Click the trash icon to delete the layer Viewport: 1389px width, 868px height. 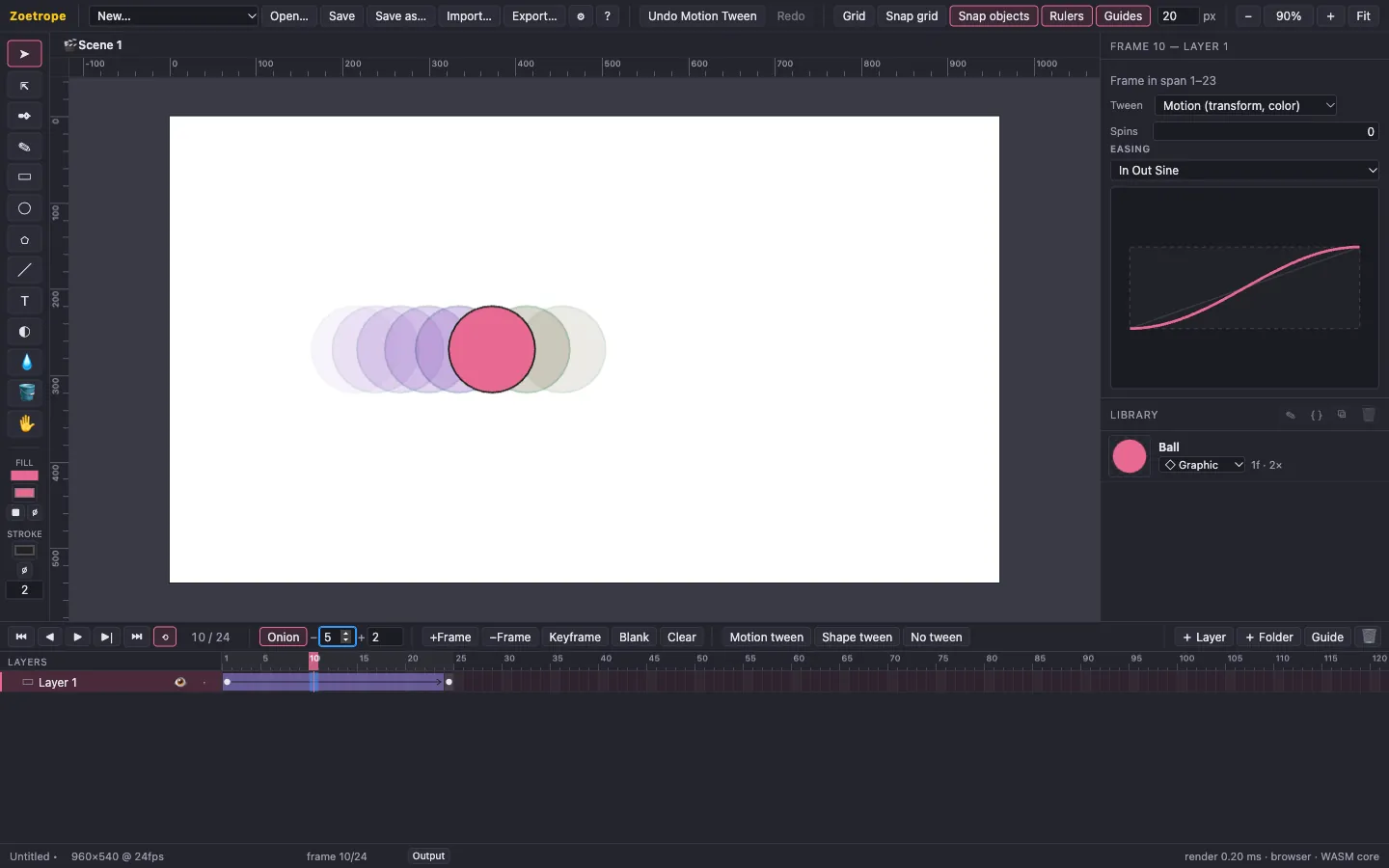[1369, 637]
